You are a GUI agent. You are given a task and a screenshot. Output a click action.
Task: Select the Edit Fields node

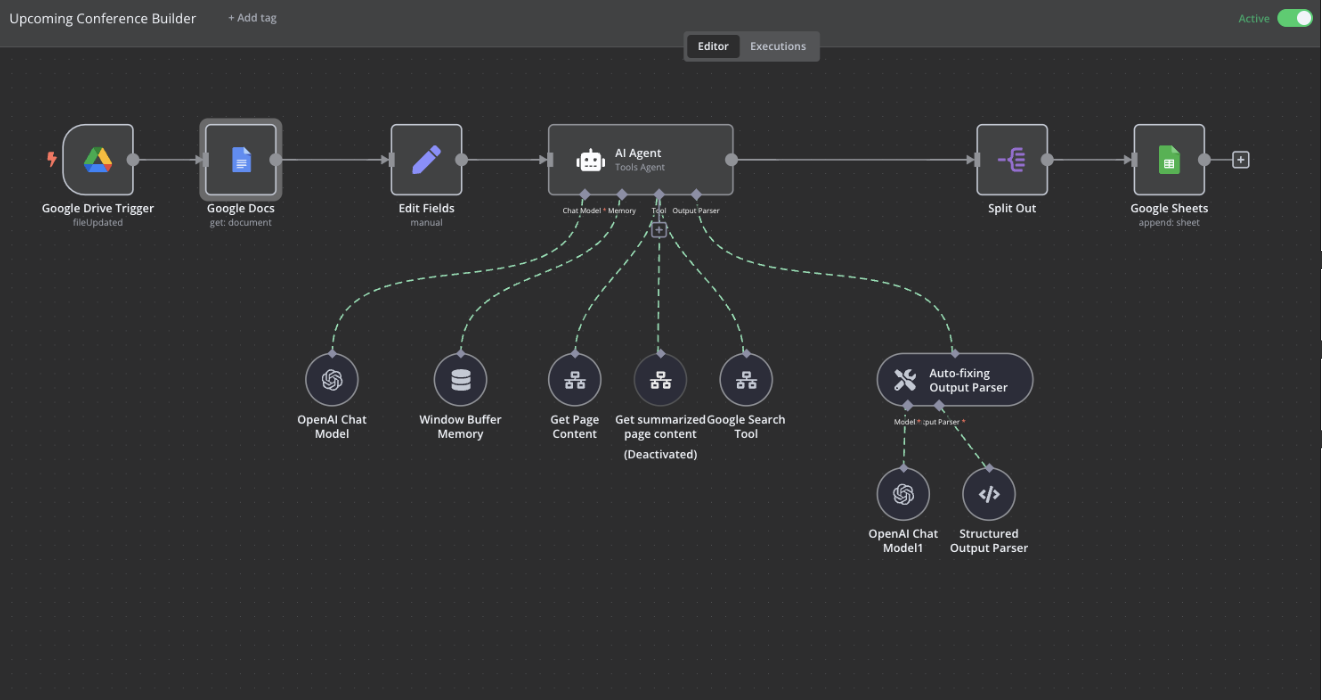[x=426, y=159]
